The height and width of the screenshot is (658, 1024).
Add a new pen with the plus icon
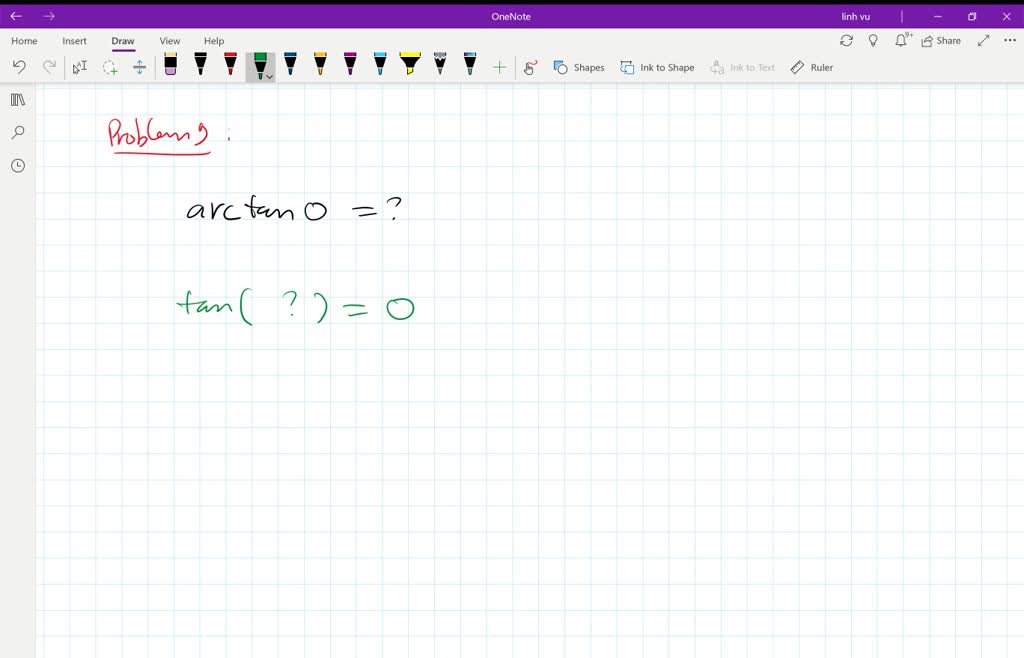(499, 66)
